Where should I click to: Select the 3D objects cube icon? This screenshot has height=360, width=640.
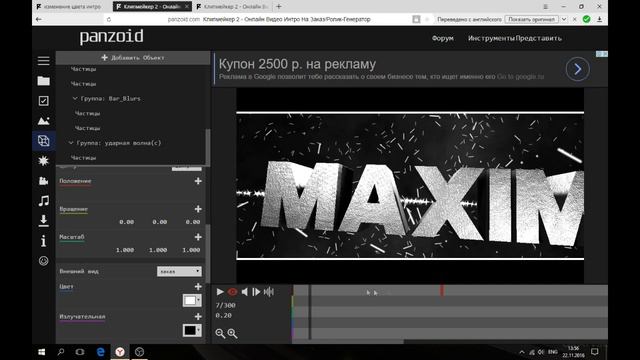[44, 141]
